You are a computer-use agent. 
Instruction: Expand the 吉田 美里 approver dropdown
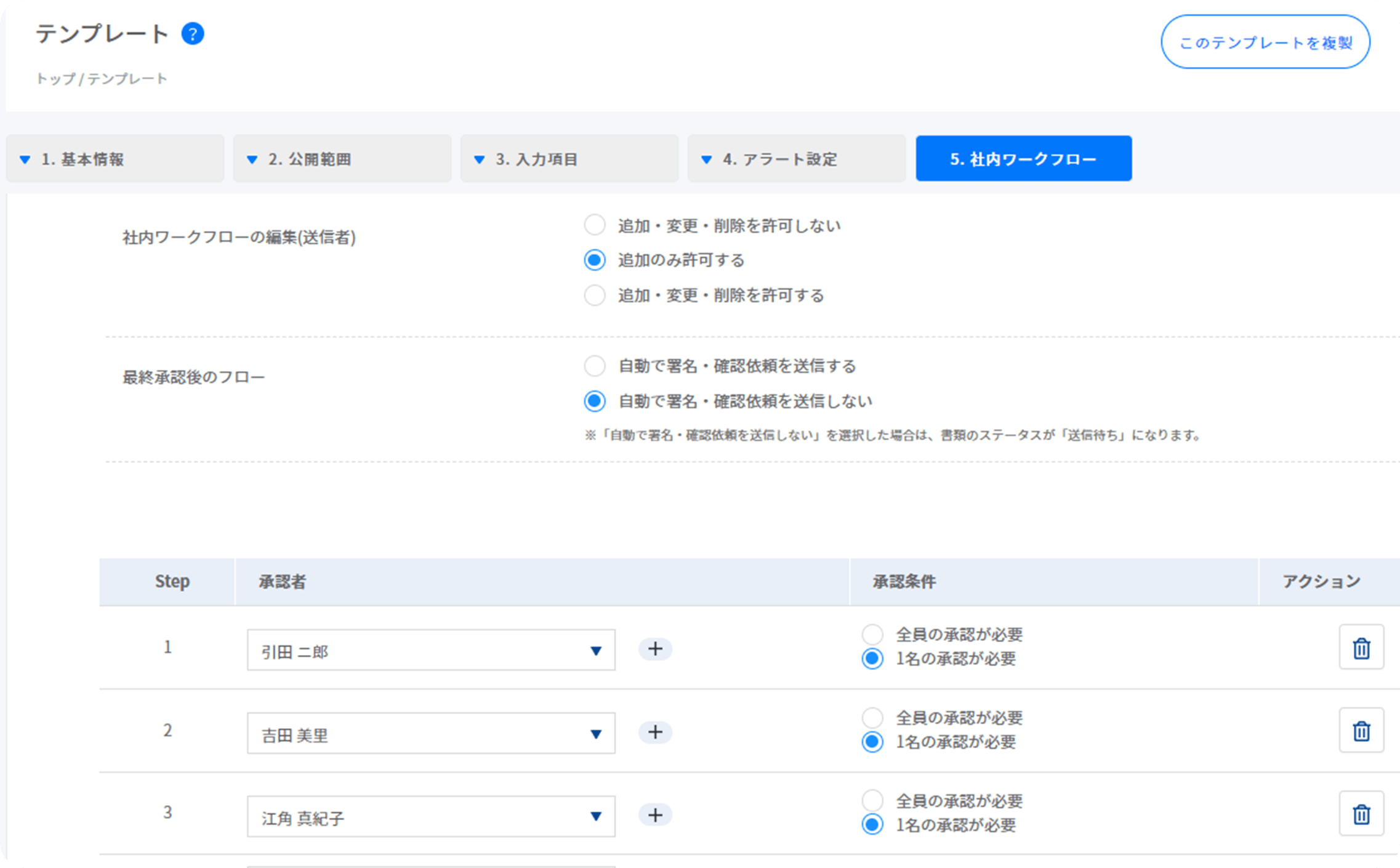point(431,733)
